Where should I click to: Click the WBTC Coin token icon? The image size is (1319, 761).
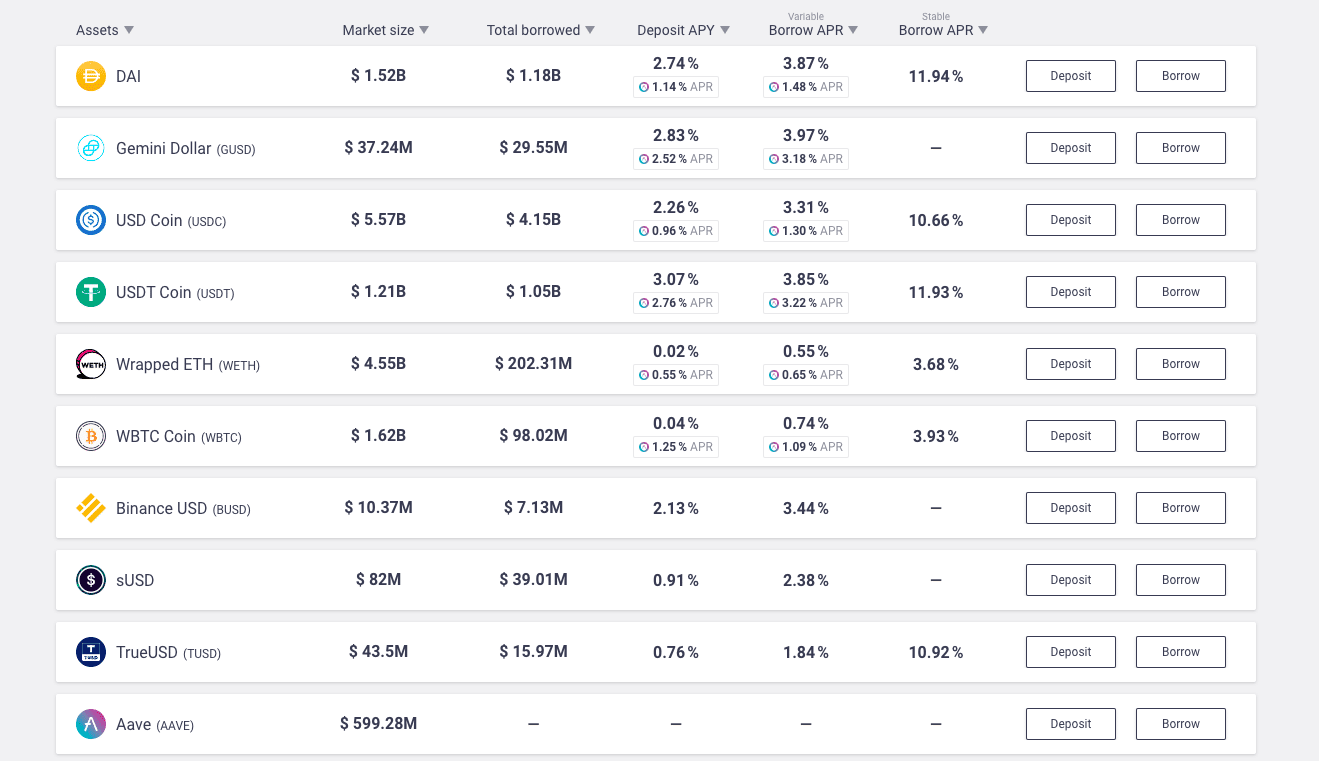(91, 436)
